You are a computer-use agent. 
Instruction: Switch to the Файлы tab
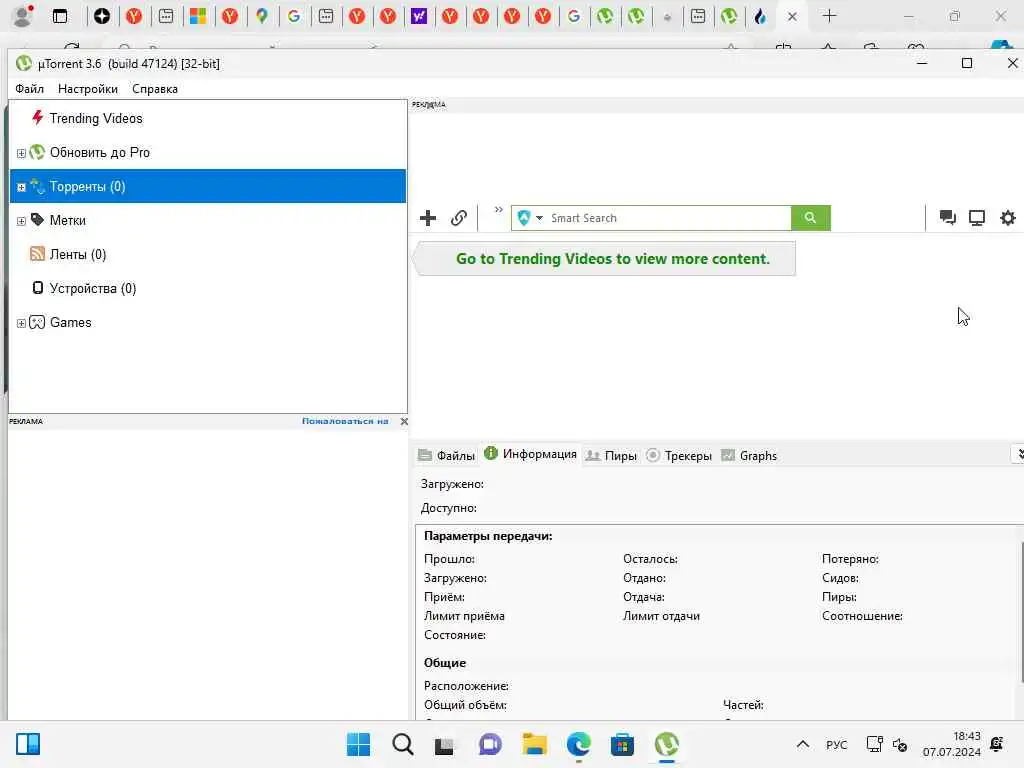[x=447, y=456]
